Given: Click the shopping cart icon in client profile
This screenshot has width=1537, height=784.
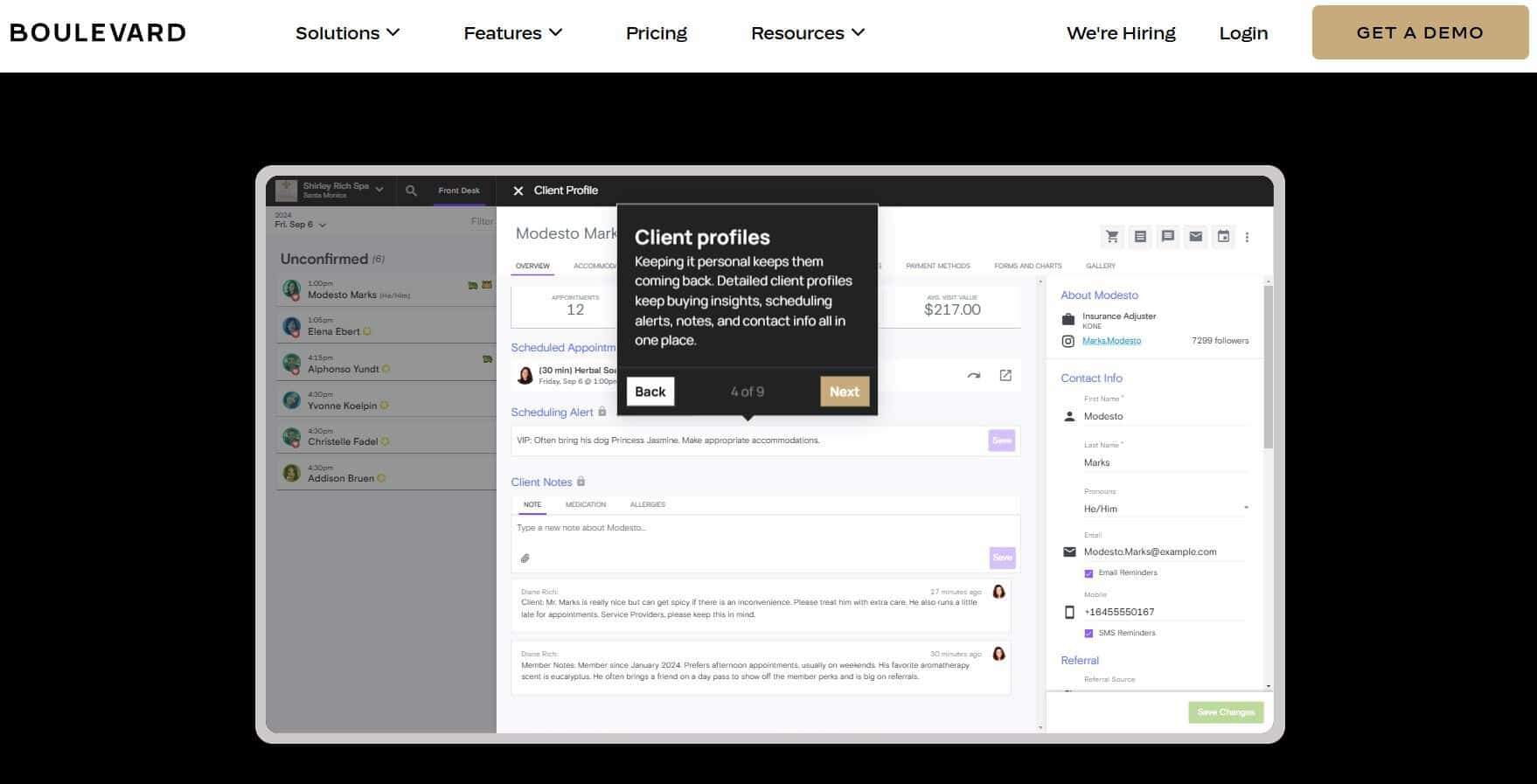Looking at the screenshot, I should 1112,236.
